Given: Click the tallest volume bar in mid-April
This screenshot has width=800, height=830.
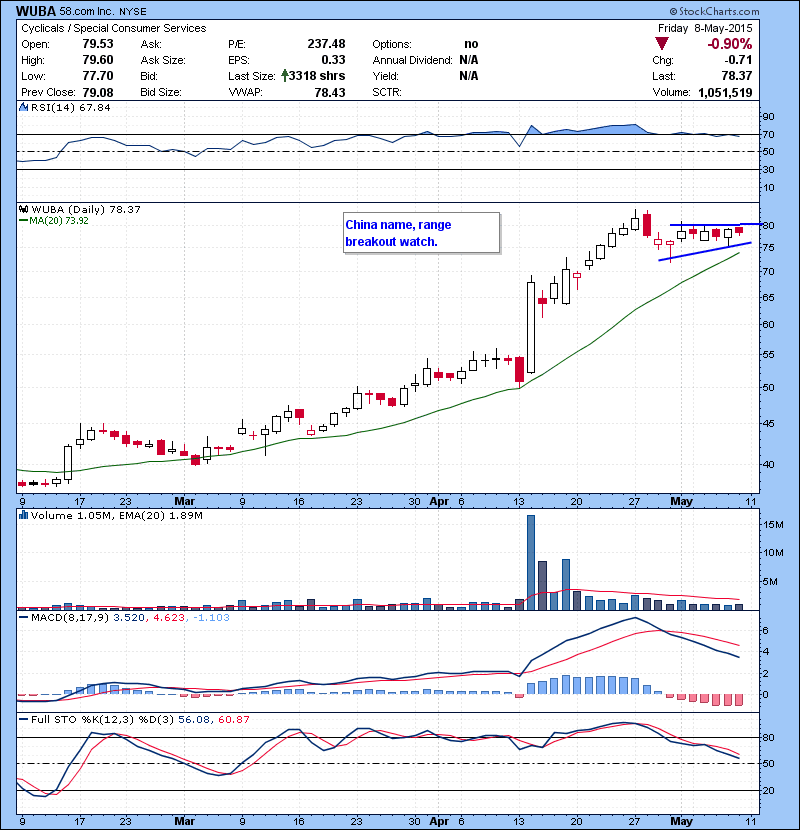Looking at the screenshot, I should (531, 562).
